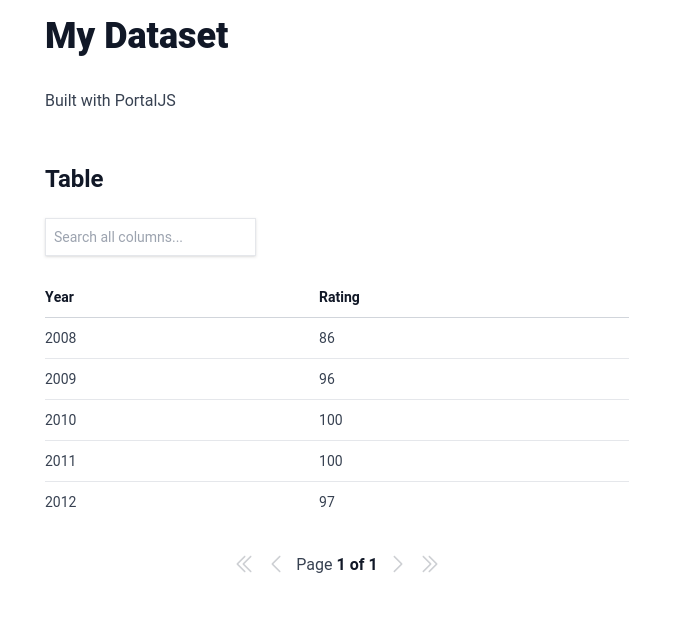Select the 2009 year cell
This screenshot has height=618, width=689.
tap(61, 379)
